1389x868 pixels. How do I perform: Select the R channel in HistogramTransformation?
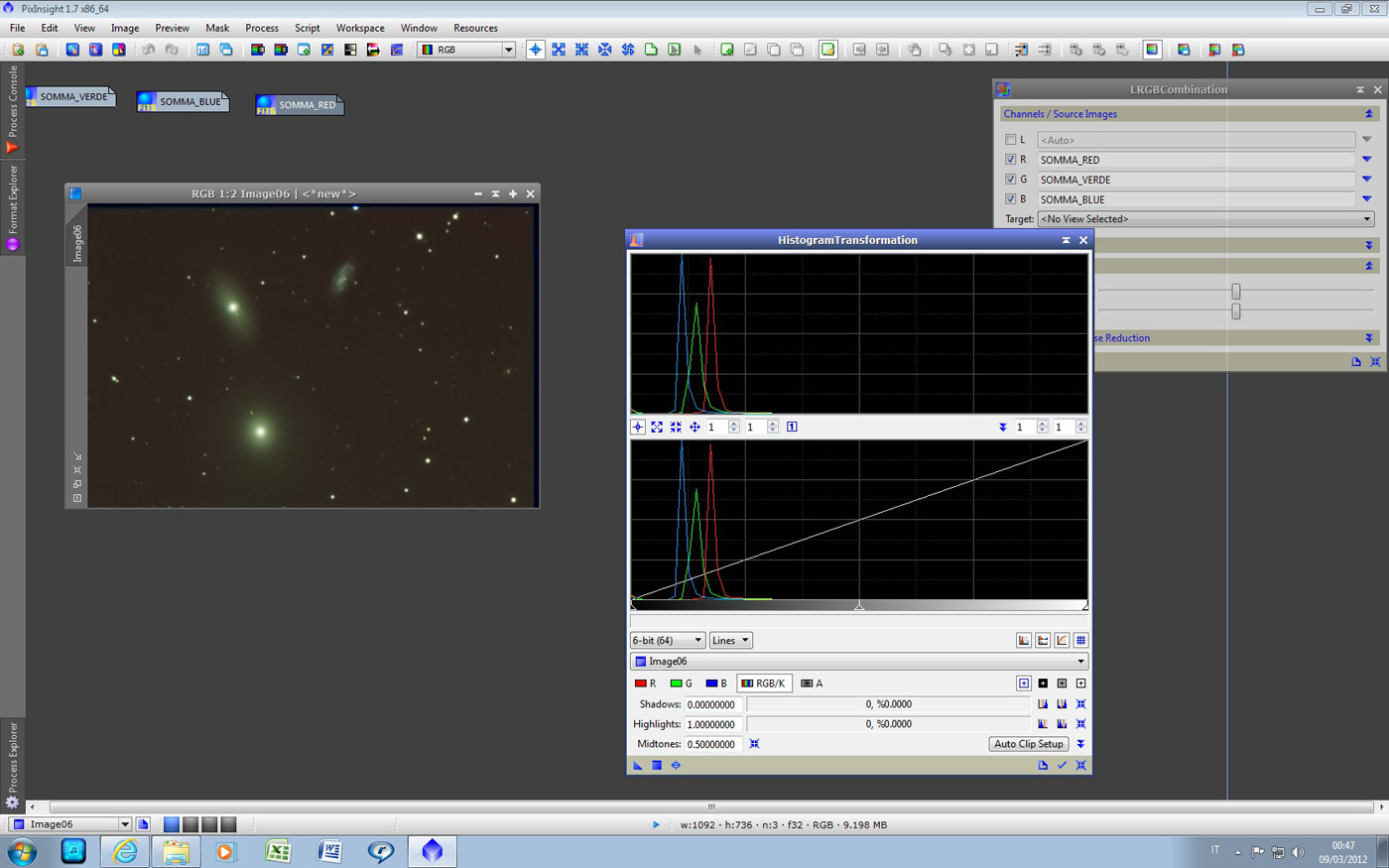pyautogui.click(x=645, y=683)
